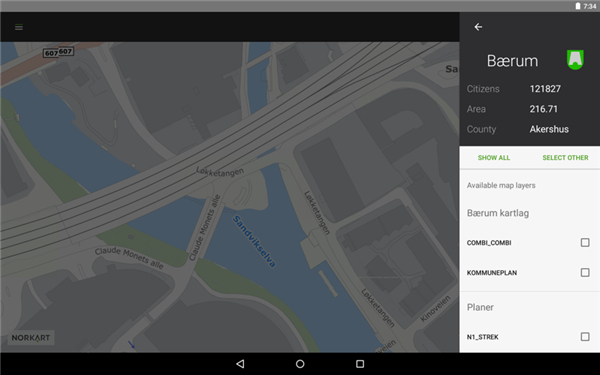Viewport: 600px width, 375px height.
Task: Tap the N1_STREK layer name
Action: point(483,337)
